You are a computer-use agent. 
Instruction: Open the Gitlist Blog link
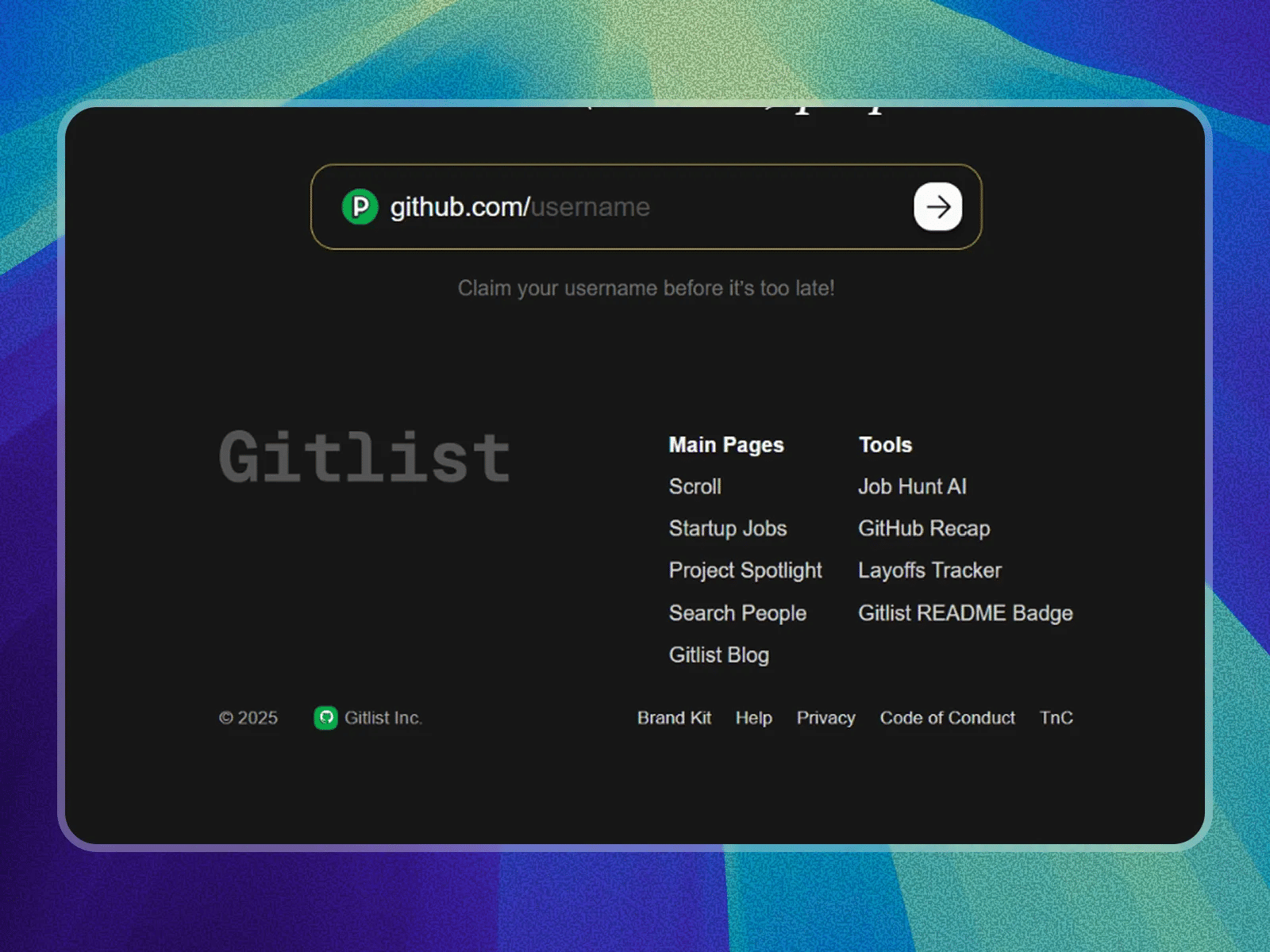pos(718,655)
